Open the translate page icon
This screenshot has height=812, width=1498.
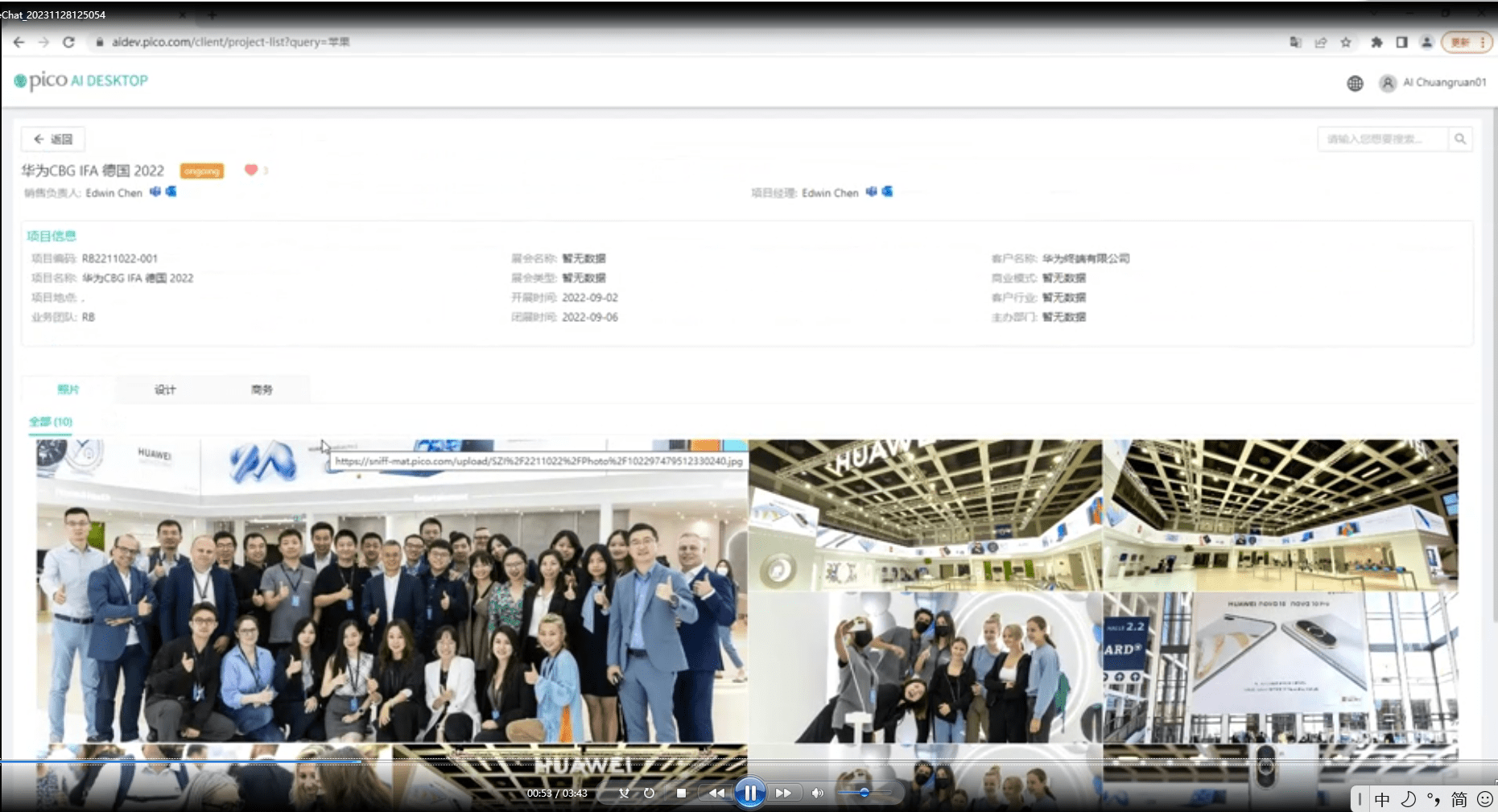(x=1295, y=42)
